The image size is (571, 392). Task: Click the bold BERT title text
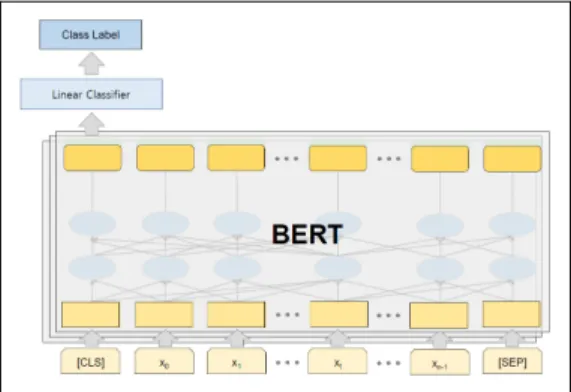(x=307, y=234)
